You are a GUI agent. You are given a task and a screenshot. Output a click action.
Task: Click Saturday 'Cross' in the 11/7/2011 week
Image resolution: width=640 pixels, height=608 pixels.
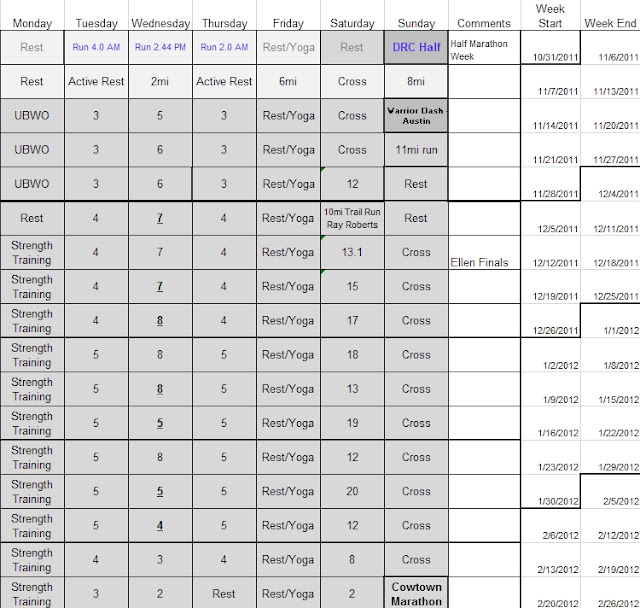click(352, 82)
